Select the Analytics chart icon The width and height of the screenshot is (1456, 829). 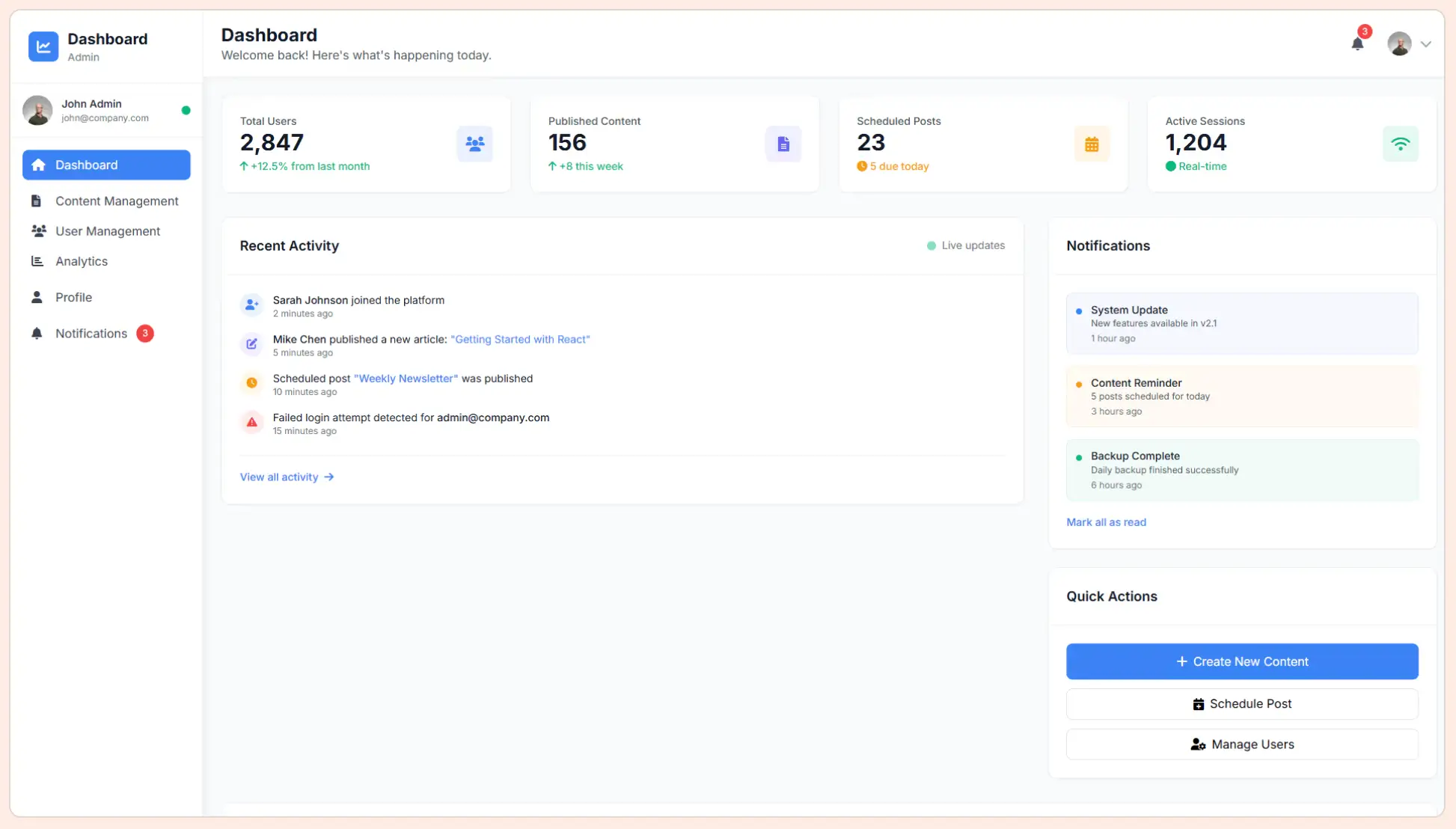pos(37,260)
